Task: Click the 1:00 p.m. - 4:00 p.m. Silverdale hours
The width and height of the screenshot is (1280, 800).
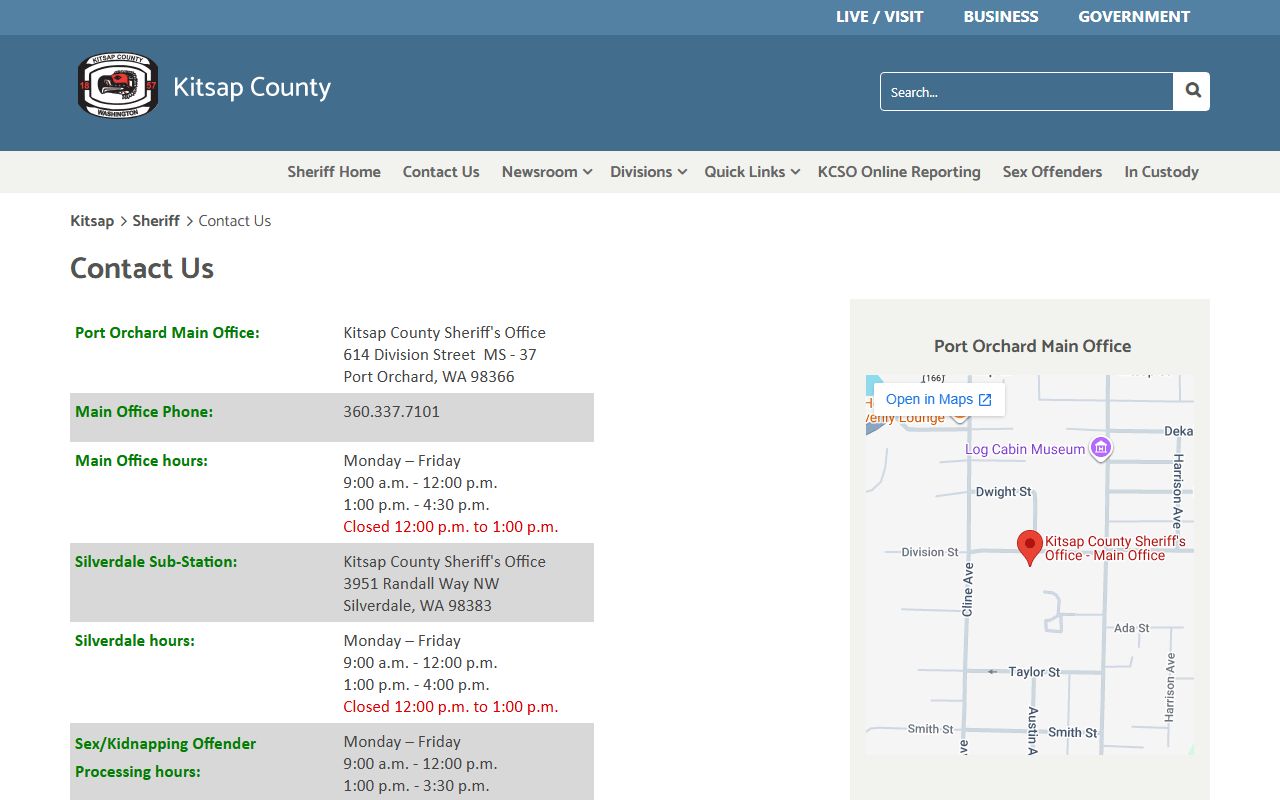Action: (x=416, y=684)
